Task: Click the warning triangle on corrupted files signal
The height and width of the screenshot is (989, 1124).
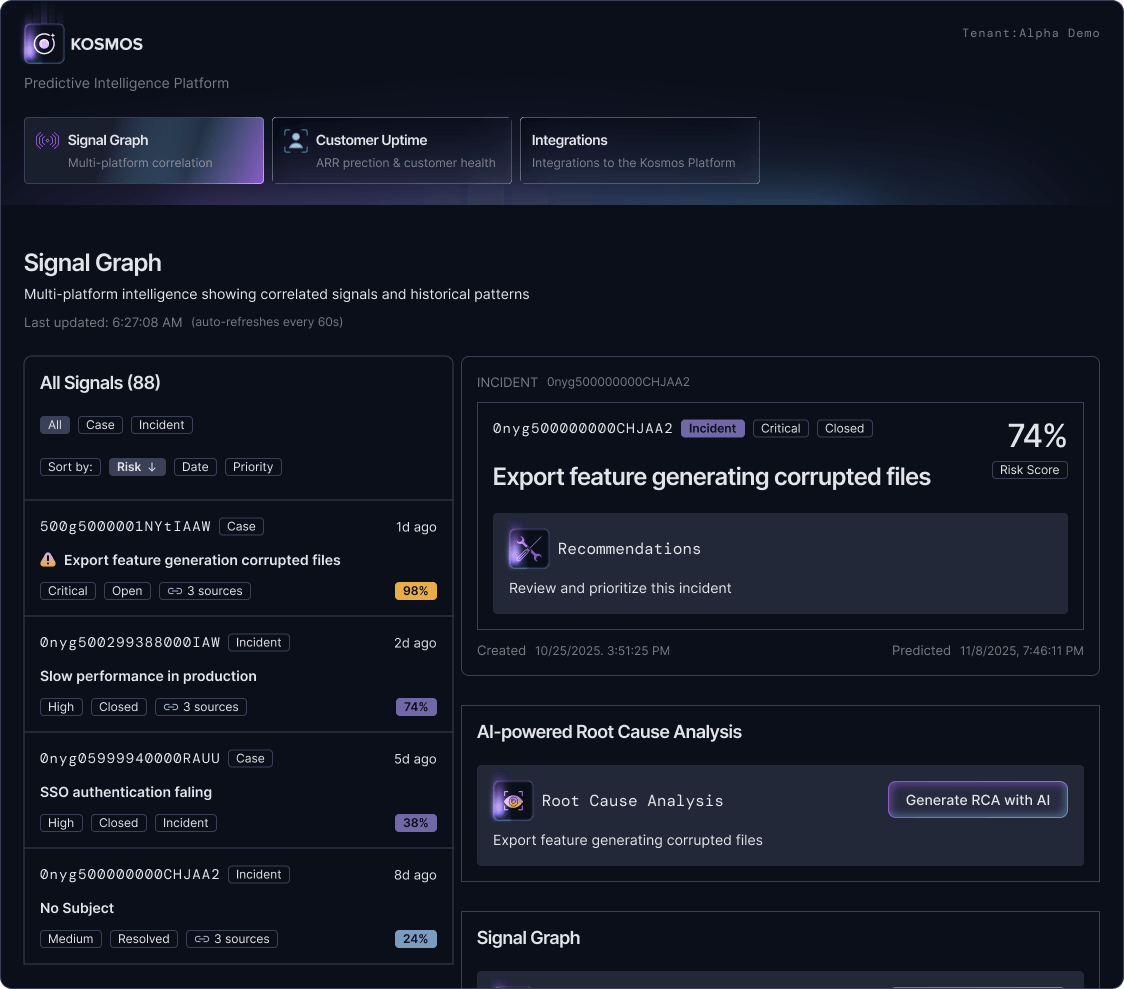Action: (x=46, y=560)
